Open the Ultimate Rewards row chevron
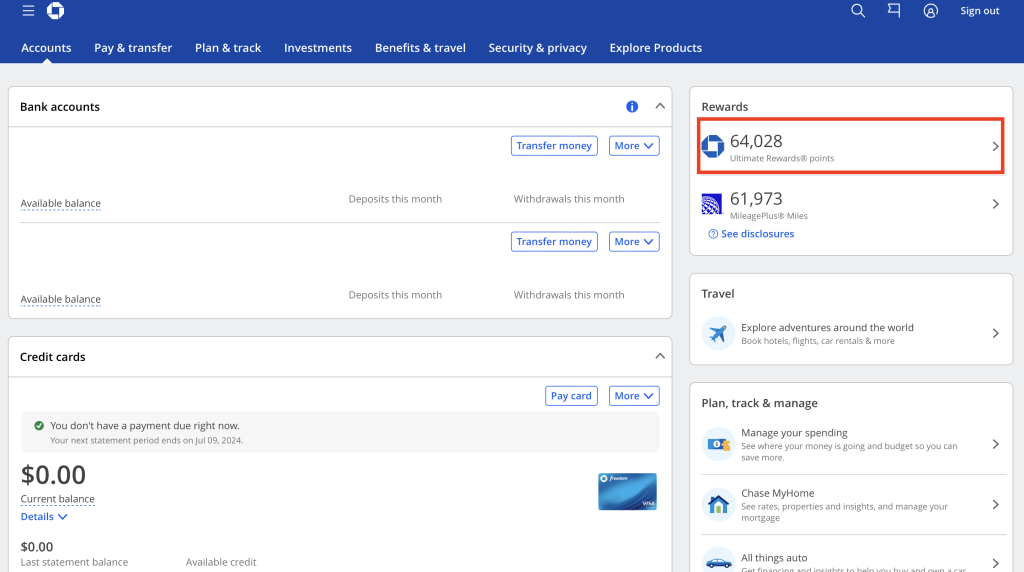 pyautogui.click(x=995, y=146)
